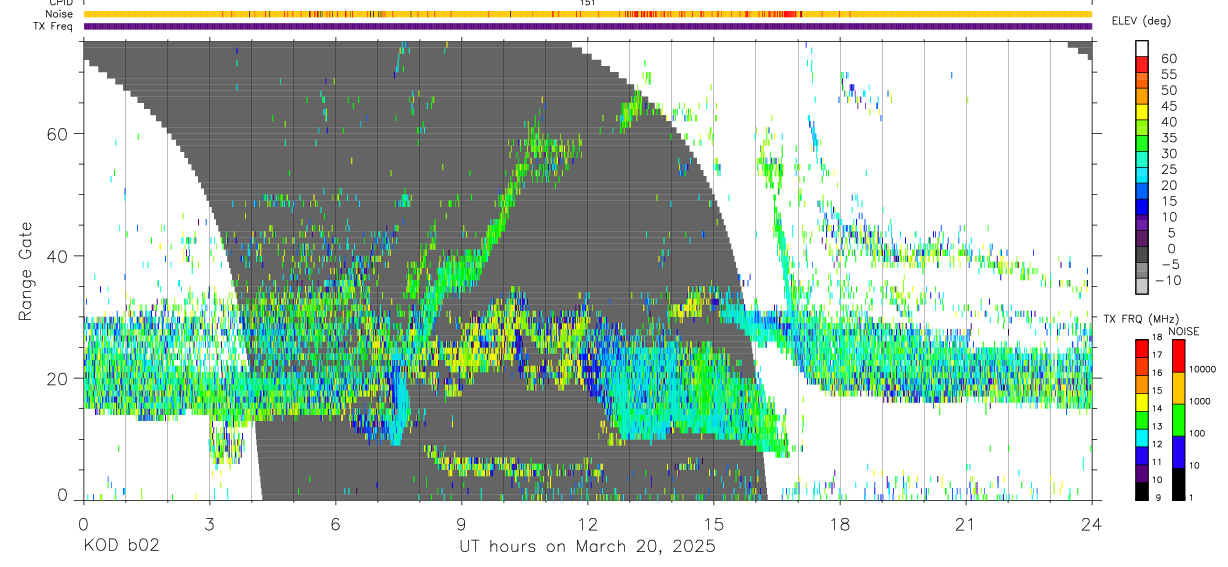Select the orange 1000–10000 noise swatch
The height and width of the screenshot is (567, 1228).
[x=1179, y=388]
